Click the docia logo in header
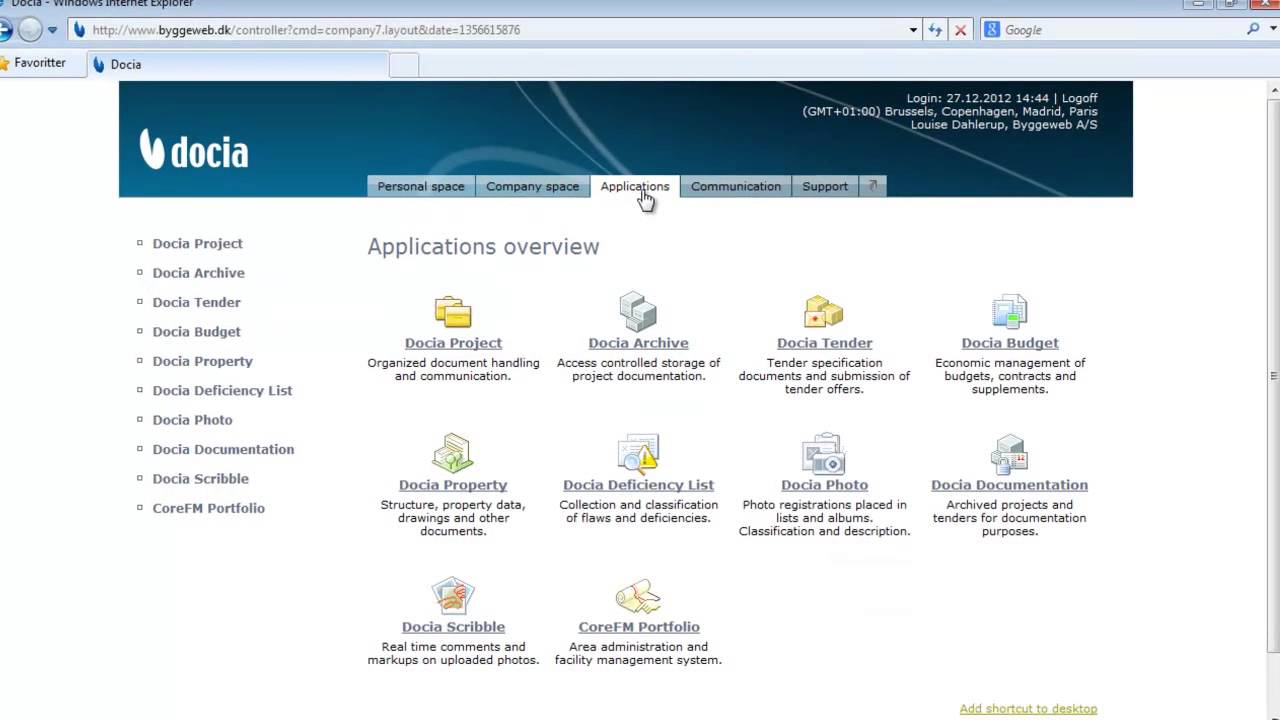1280x720 pixels. pyautogui.click(x=194, y=149)
